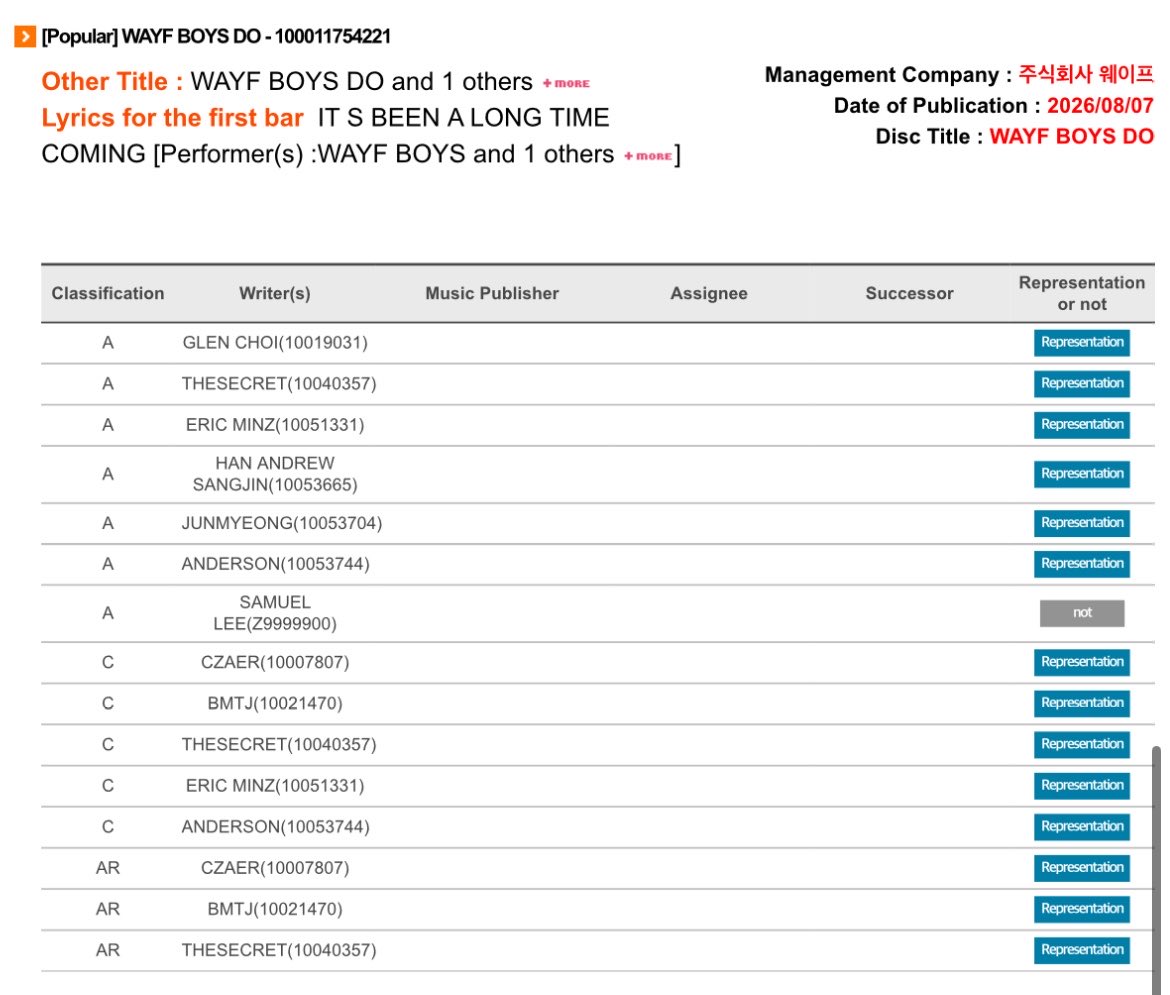Click the Music Publisher column header
Viewport: 1170px width, 995px height.
(492, 293)
